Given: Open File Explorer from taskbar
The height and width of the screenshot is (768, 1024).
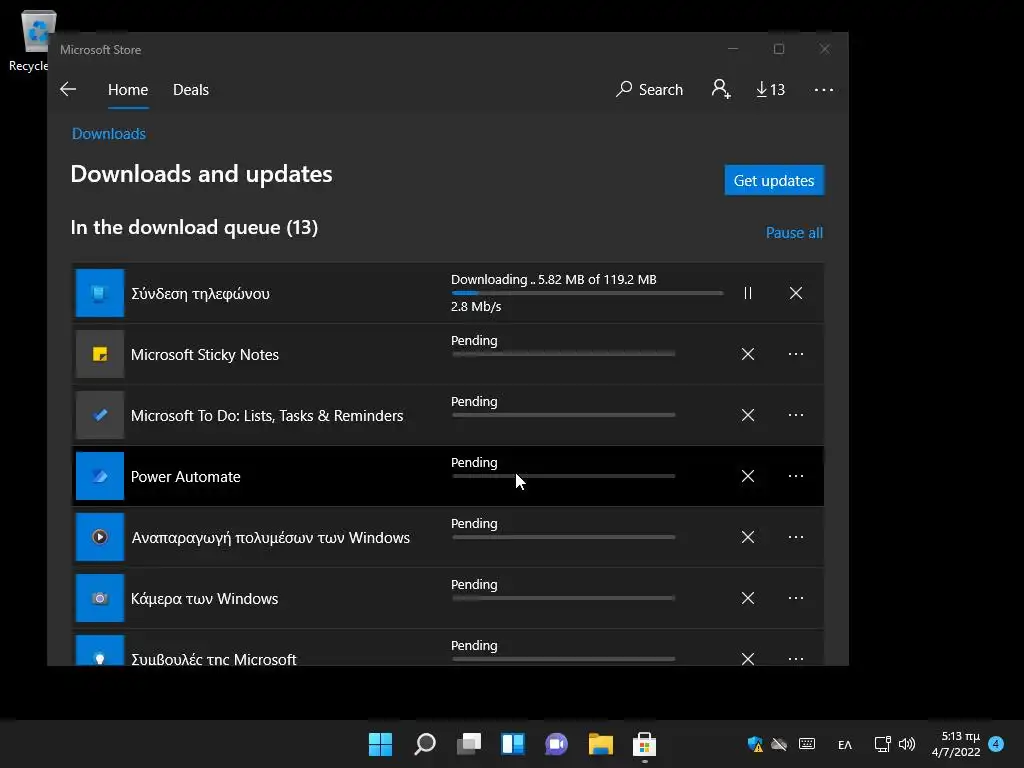Looking at the screenshot, I should [600, 744].
